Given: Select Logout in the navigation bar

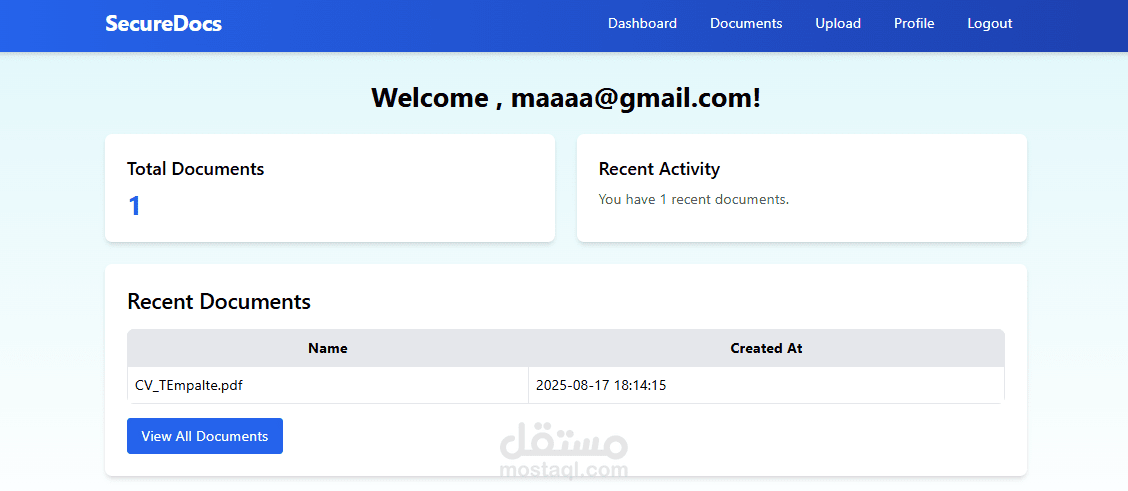Looking at the screenshot, I should point(990,24).
